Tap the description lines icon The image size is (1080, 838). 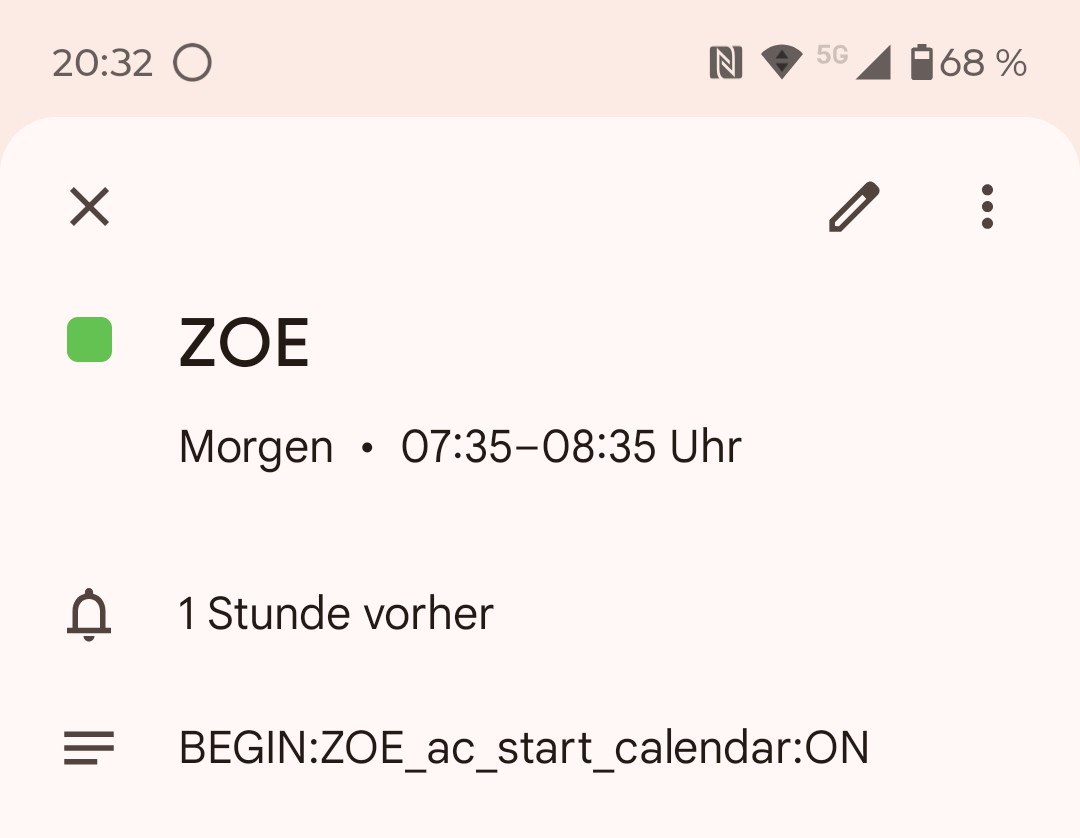click(89, 748)
